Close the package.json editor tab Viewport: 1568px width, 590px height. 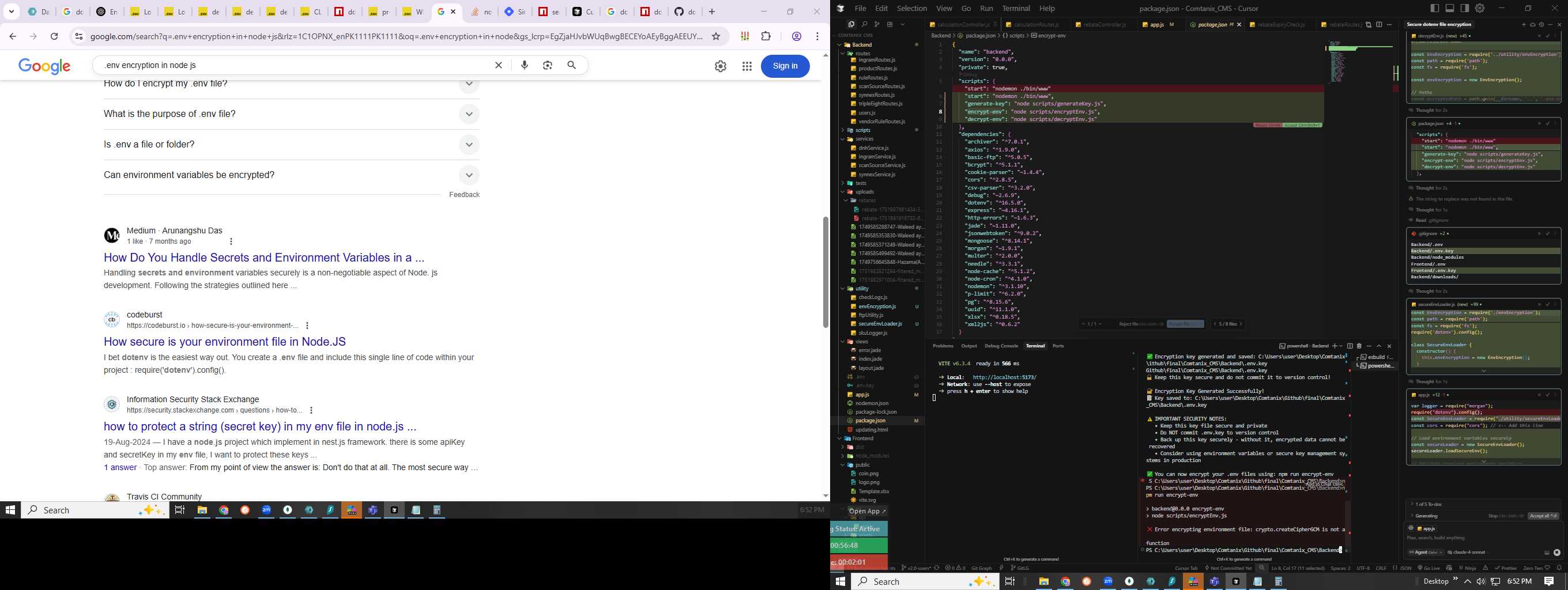[1239, 25]
